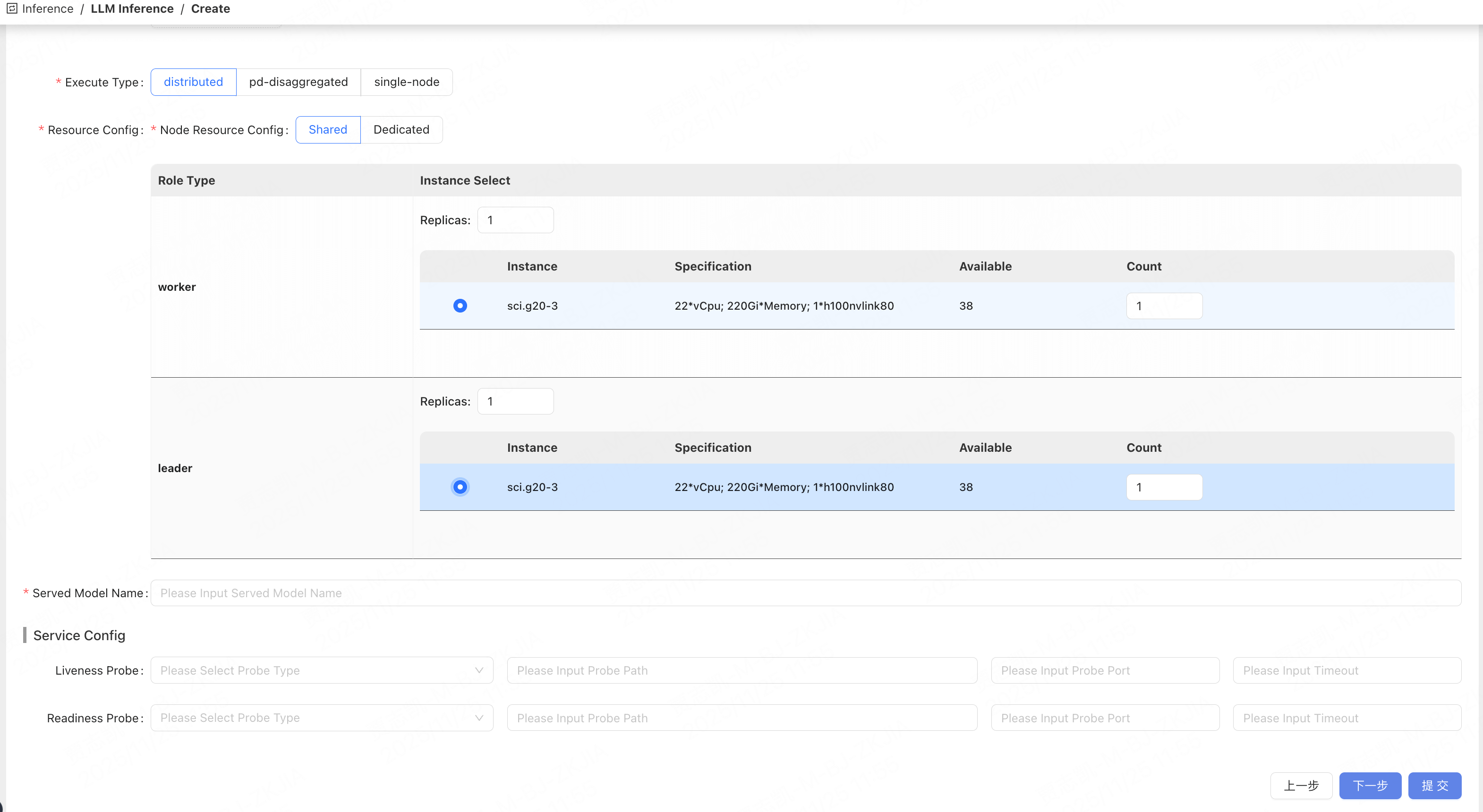Click Service Config section heading
The width and height of the screenshot is (1483, 812).
79,635
